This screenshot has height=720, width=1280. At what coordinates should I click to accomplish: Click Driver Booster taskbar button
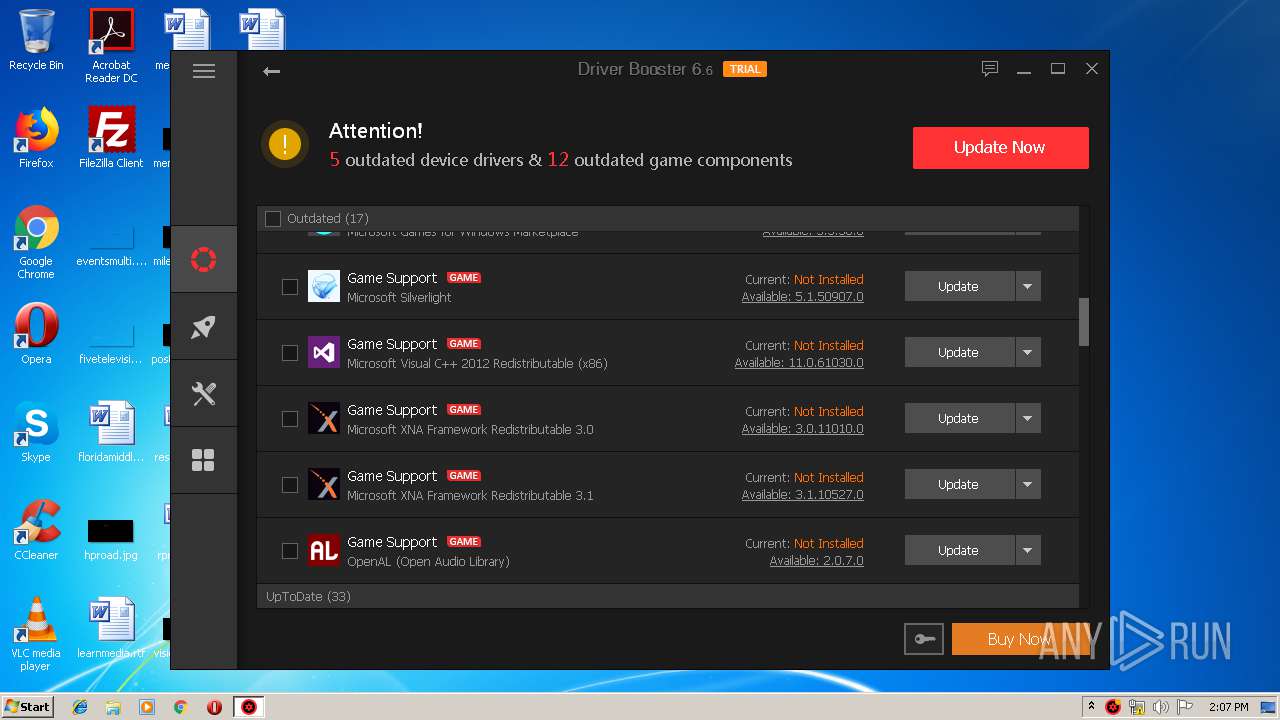[x=248, y=707]
